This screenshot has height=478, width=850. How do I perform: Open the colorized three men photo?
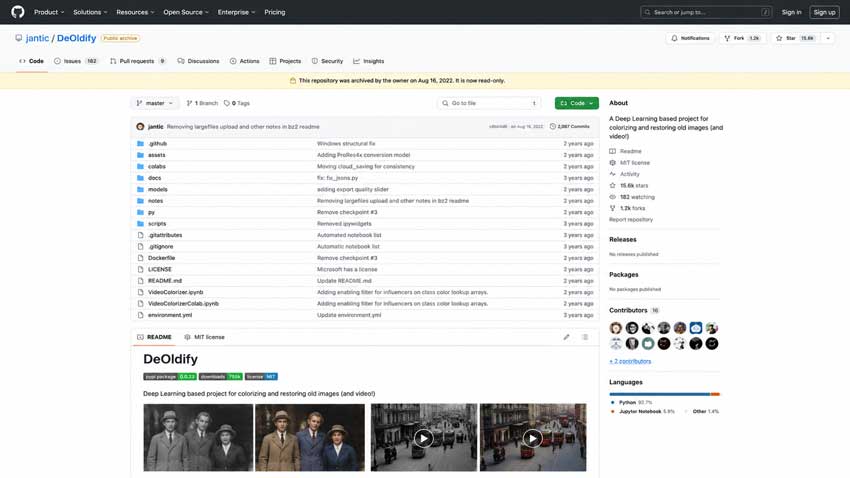tap(310, 437)
